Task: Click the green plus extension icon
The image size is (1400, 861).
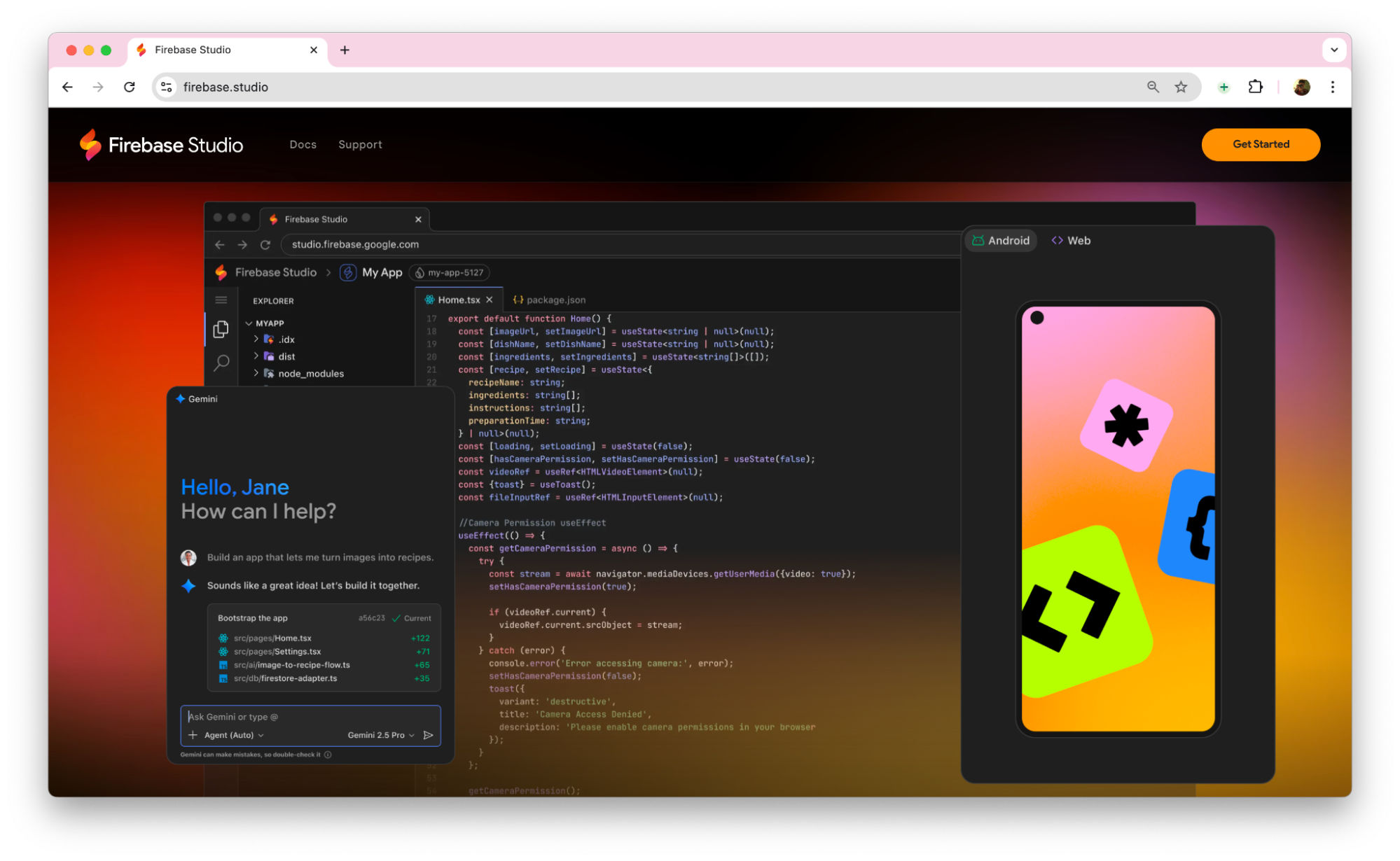Action: click(x=1224, y=87)
